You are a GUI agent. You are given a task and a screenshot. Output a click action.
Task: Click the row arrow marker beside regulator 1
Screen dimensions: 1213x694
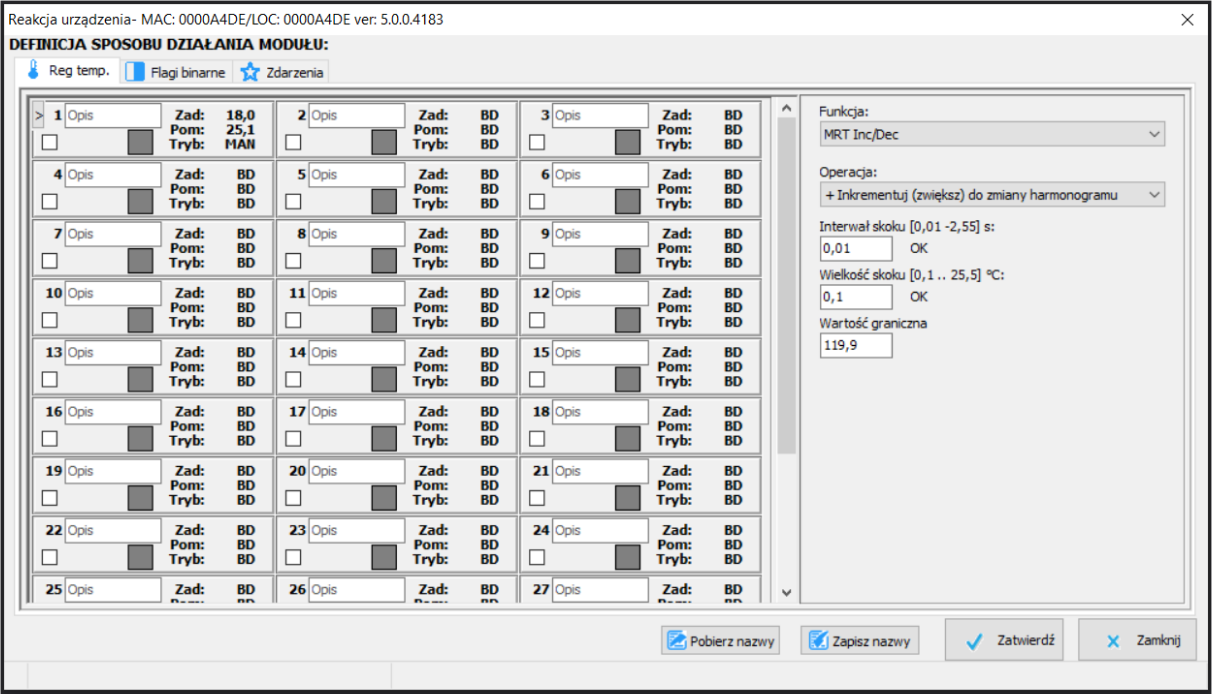click(x=39, y=116)
